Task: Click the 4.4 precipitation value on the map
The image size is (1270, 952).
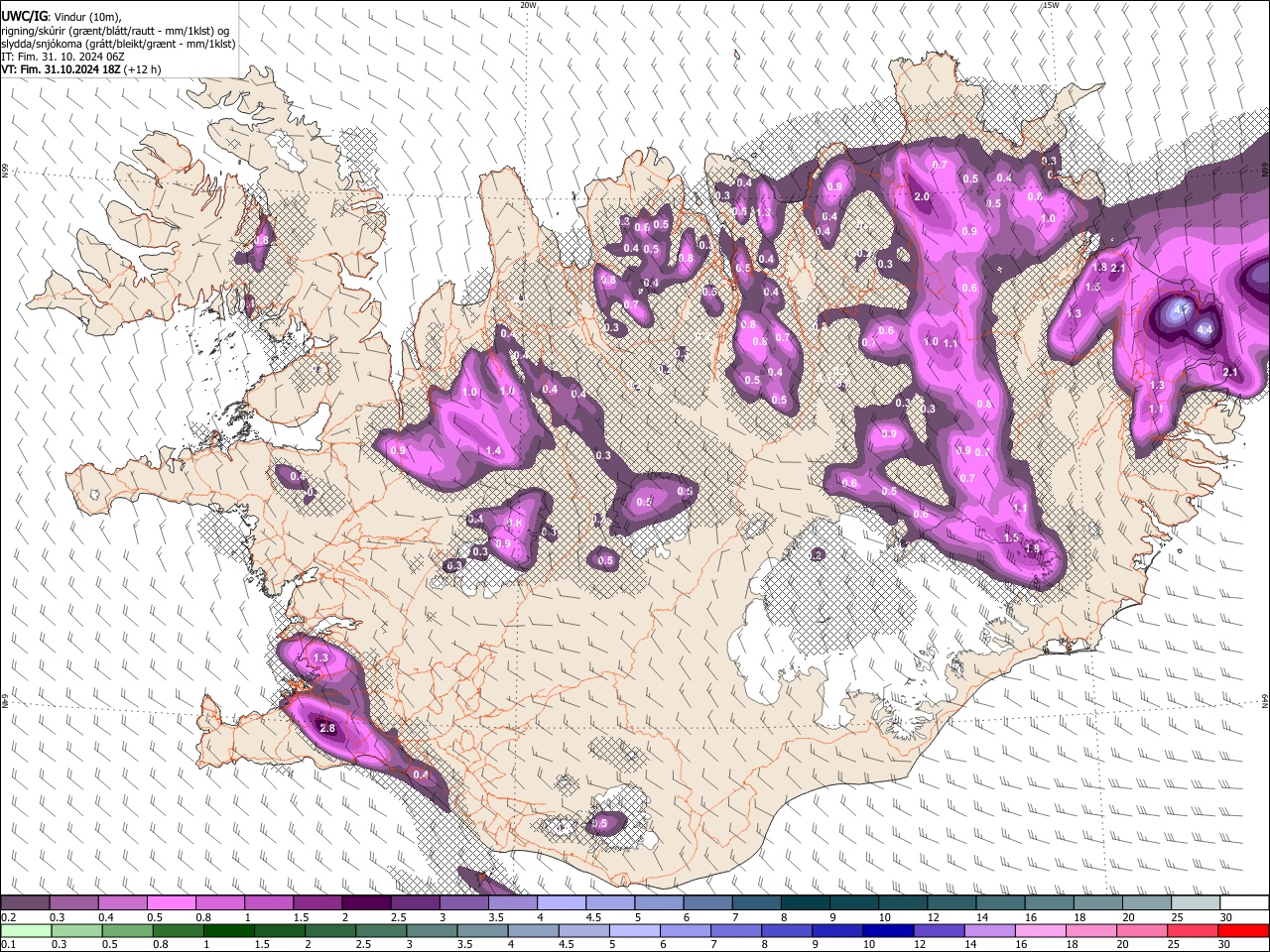Action: [x=1206, y=329]
